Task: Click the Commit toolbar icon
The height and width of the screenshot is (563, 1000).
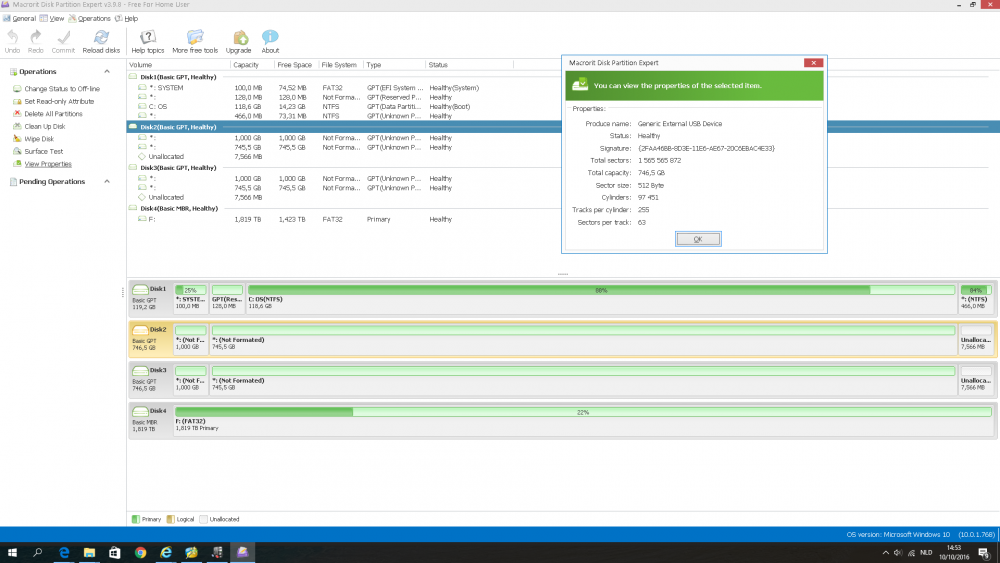Action: point(63,41)
